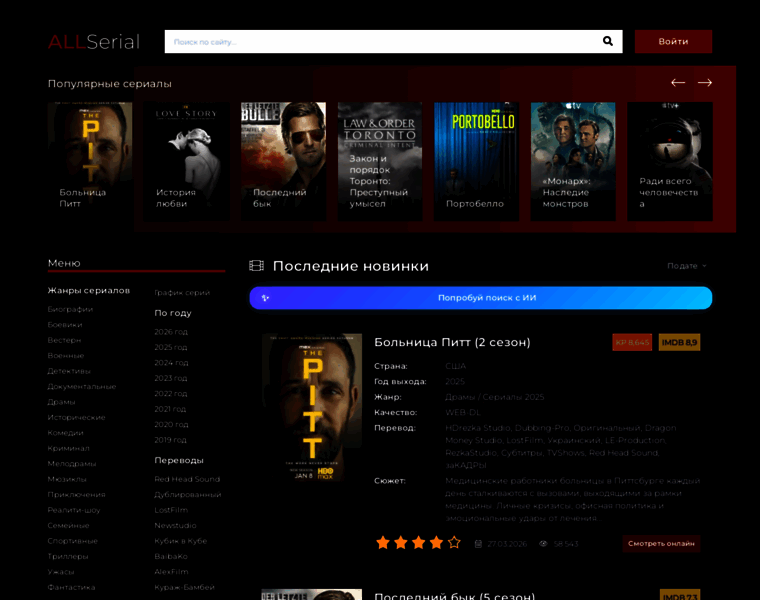Click the search magnifier icon
The height and width of the screenshot is (600, 760).
607,41
